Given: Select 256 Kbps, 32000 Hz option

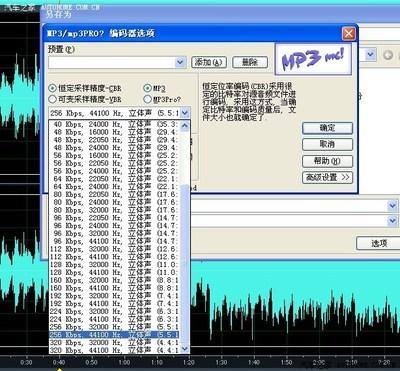Looking at the screenshot, I should [114, 327].
